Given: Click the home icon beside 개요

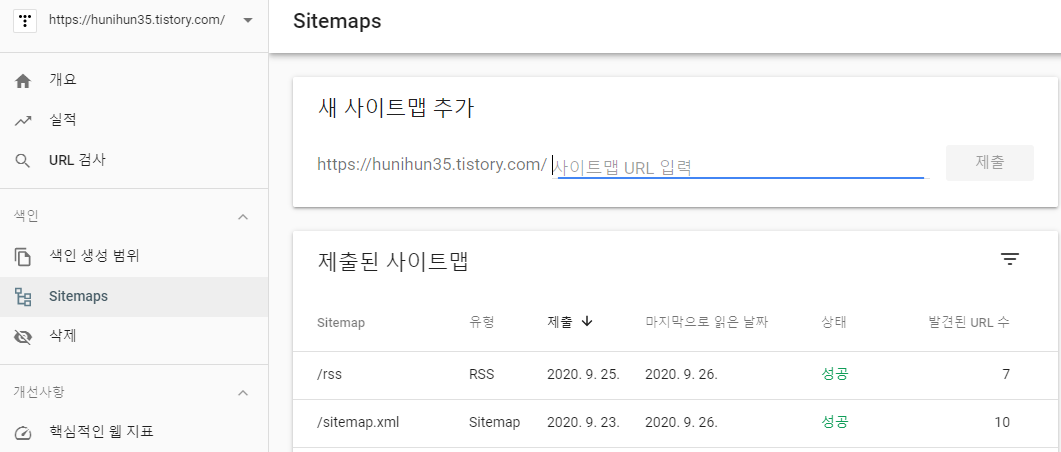Looking at the screenshot, I should pyautogui.click(x=23, y=81).
